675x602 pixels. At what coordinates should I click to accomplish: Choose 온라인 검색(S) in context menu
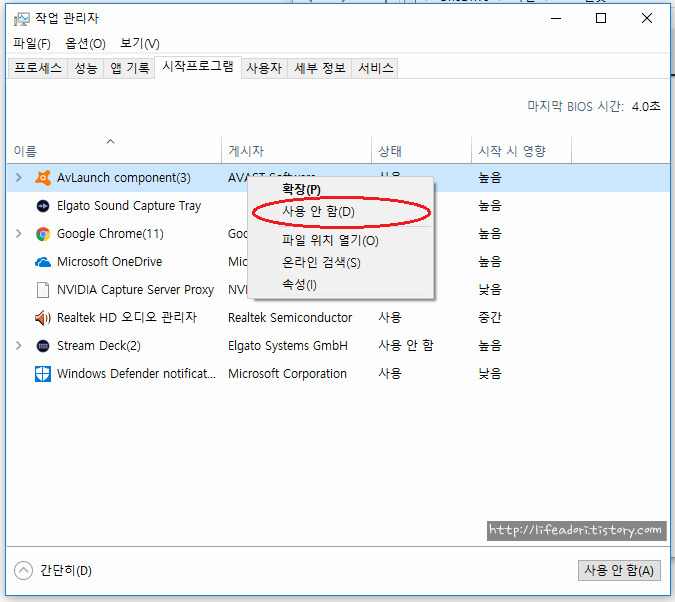(341, 262)
